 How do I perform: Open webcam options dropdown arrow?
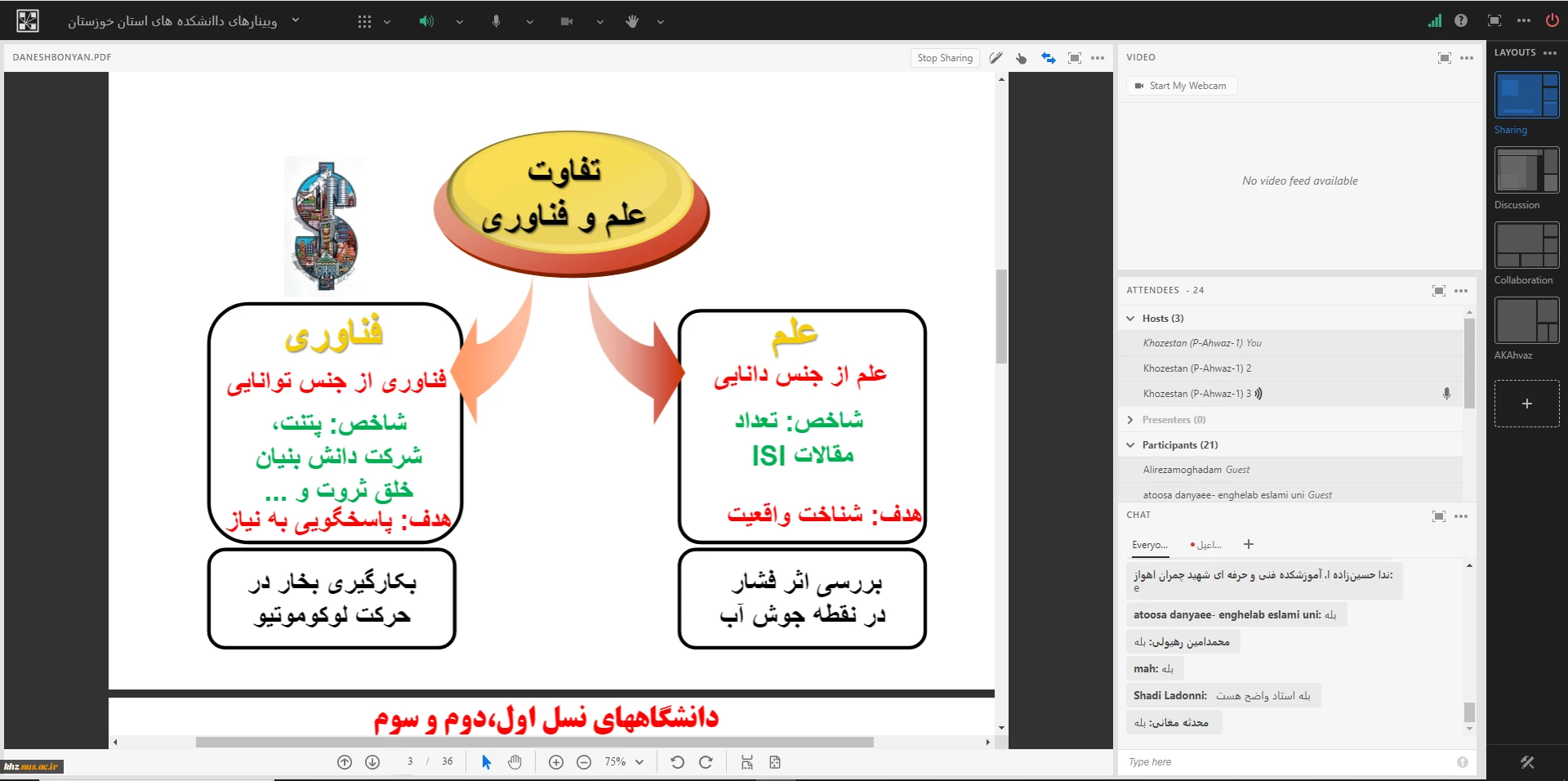pos(600,22)
